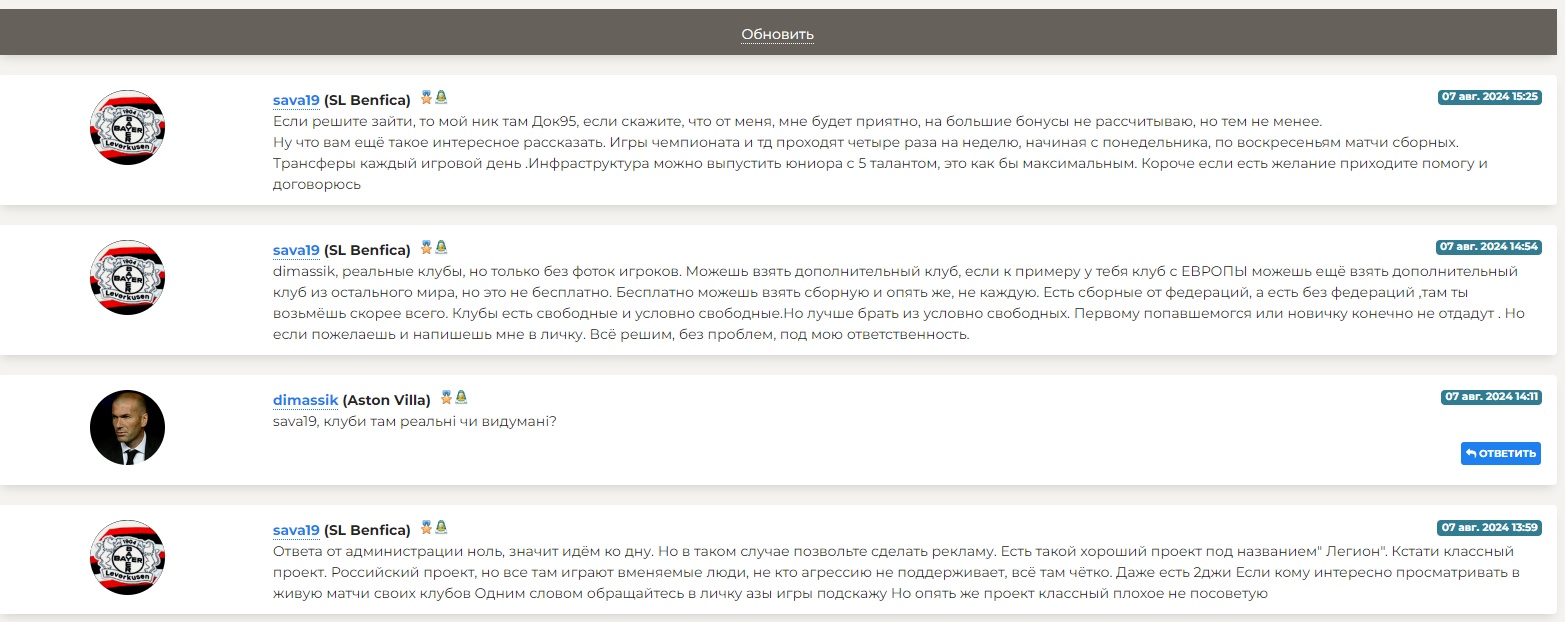
Task: Click bell trophy badge in 14:54 comment
Action: [441, 247]
